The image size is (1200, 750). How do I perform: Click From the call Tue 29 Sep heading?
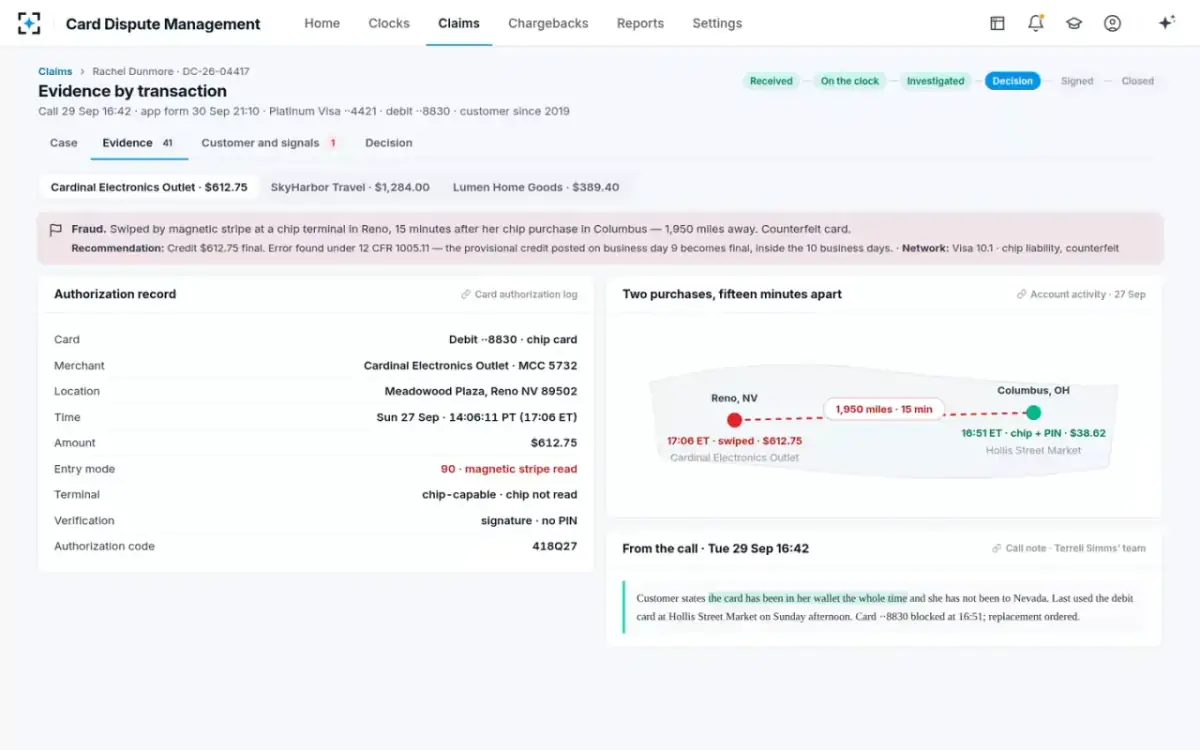(x=716, y=548)
